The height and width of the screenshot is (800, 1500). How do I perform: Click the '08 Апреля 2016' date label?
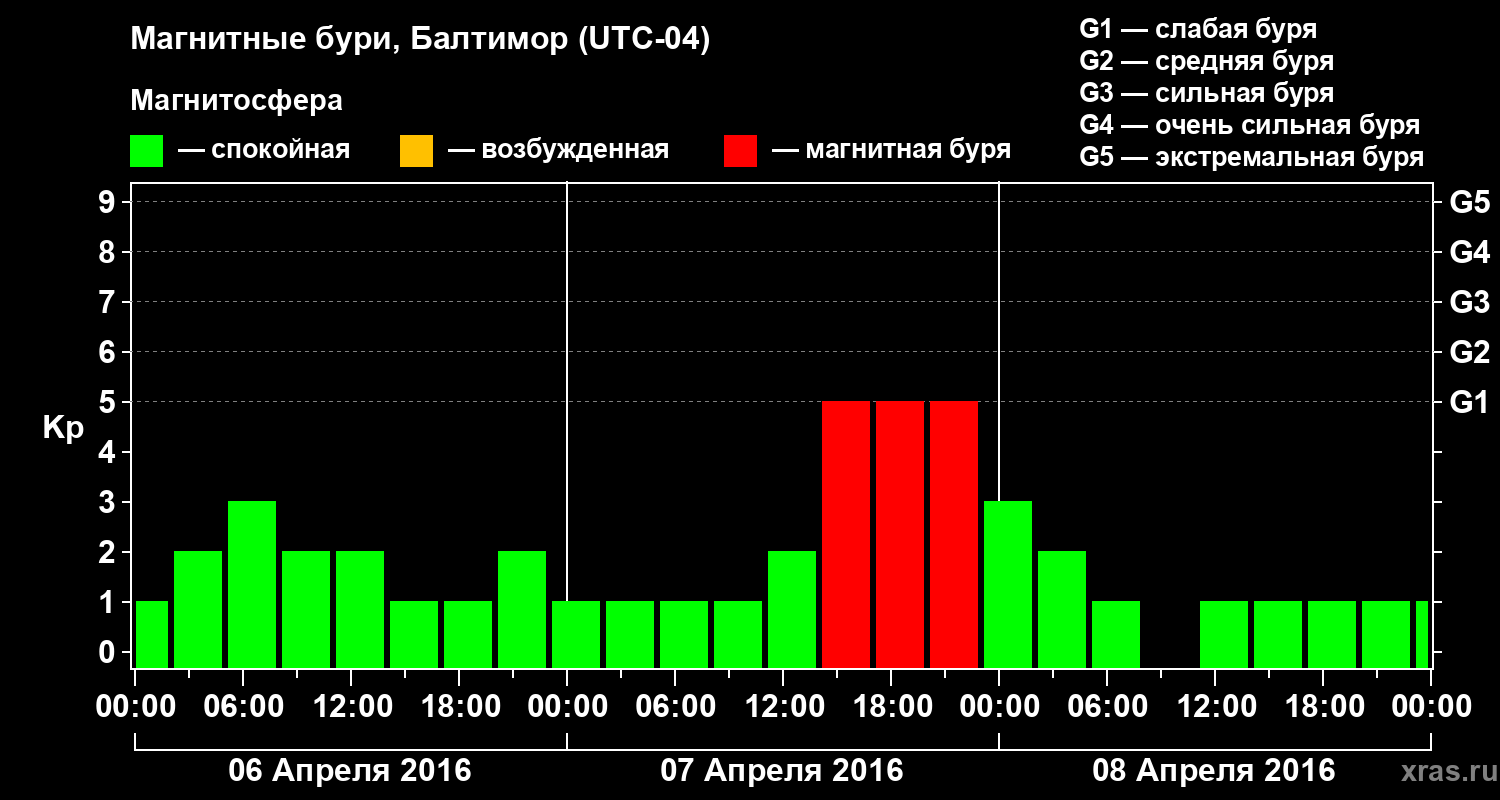click(x=1214, y=770)
